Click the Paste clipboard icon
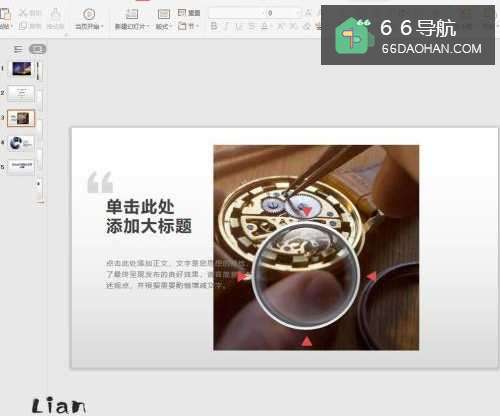Viewport: 500px width, 416px height. 5,15
